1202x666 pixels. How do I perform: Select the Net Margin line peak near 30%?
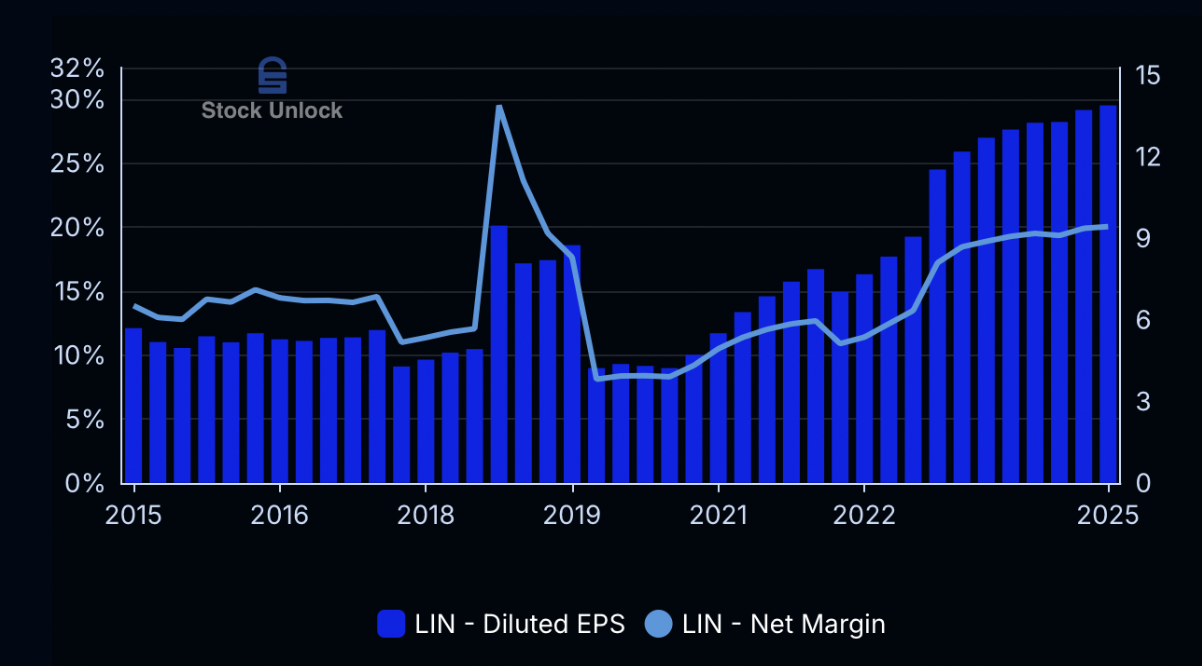pyautogui.click(x=499, y=107)
